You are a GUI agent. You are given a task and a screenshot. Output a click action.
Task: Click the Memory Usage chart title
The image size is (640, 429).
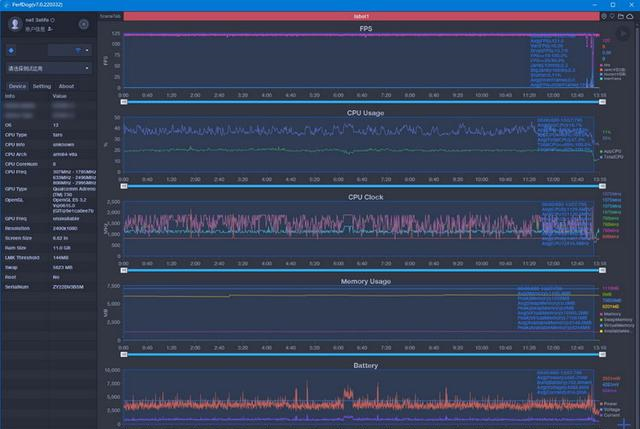coord(366,281)
